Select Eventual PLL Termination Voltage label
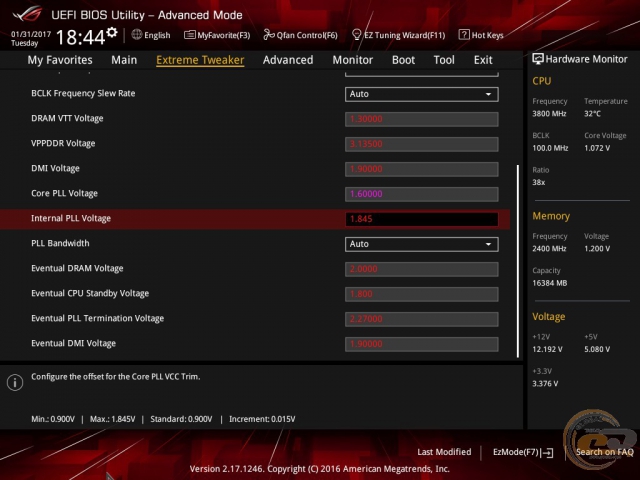This screenshot has height=480, width=640. point(98,318)
